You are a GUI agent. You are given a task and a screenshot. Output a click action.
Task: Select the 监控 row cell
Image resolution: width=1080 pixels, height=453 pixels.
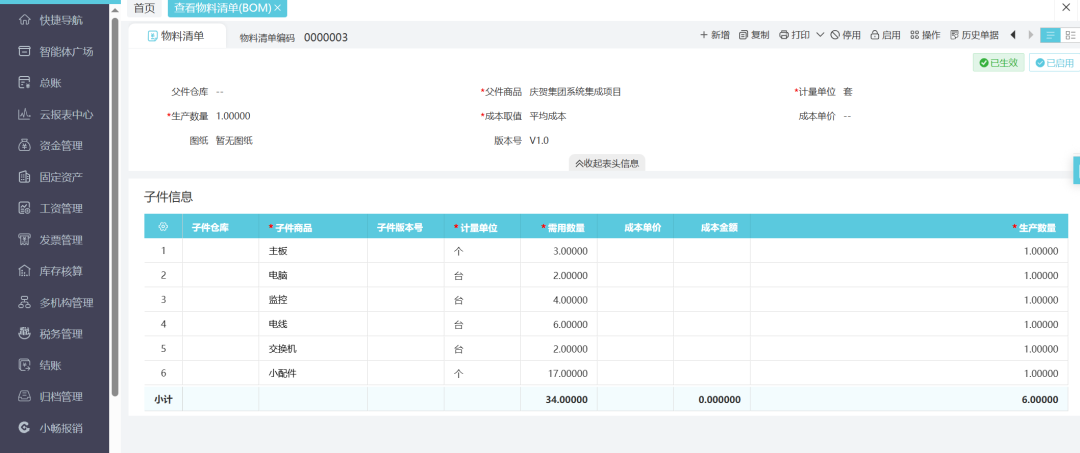click(313, 299)
